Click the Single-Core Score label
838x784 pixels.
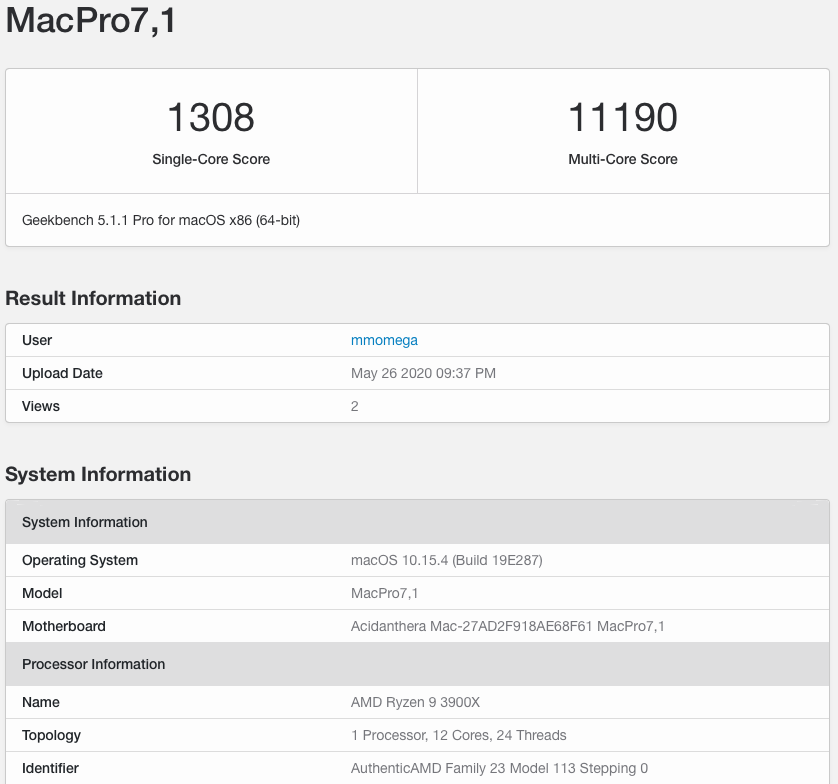pos(211,159)
